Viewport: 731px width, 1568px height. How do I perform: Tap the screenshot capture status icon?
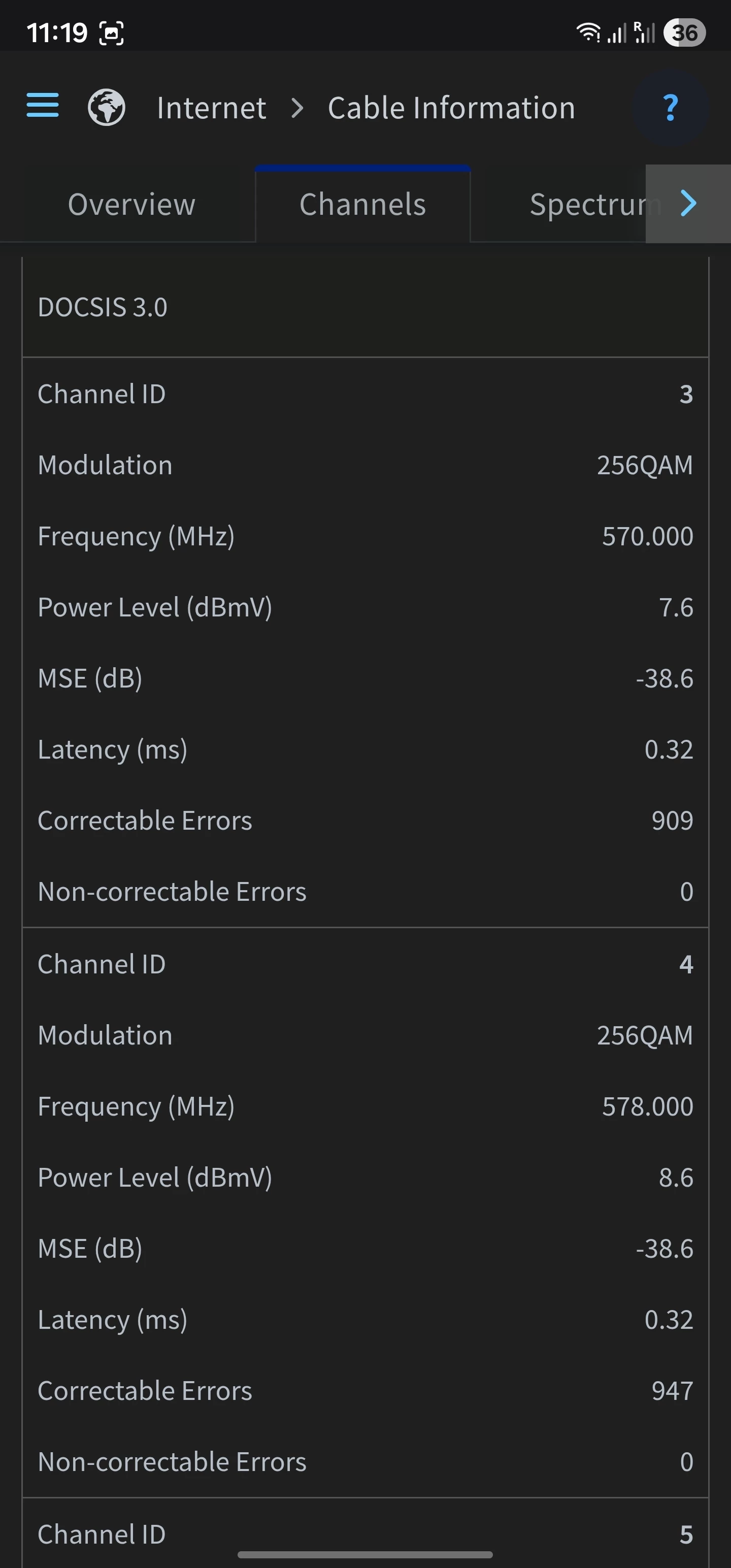pyautogui.click(x=111, y=33)
